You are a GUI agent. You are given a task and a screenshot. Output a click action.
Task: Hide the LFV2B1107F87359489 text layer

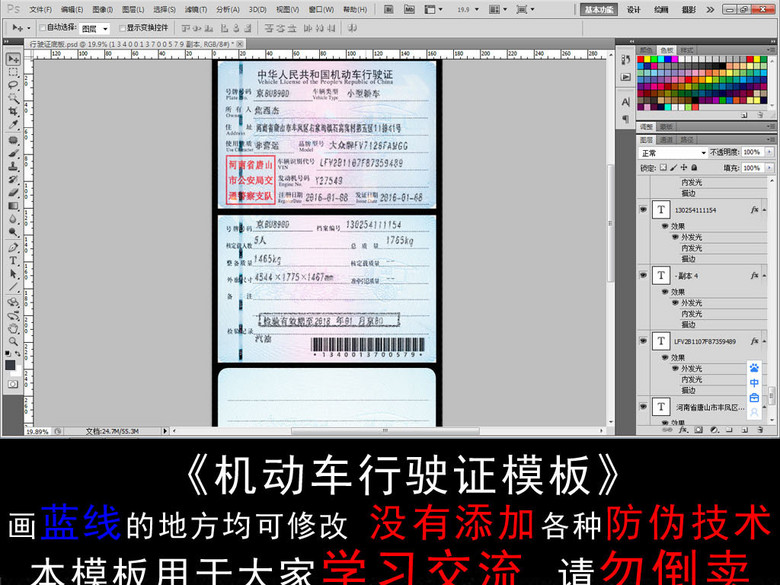pyautogui.click(x=643, y=341)
